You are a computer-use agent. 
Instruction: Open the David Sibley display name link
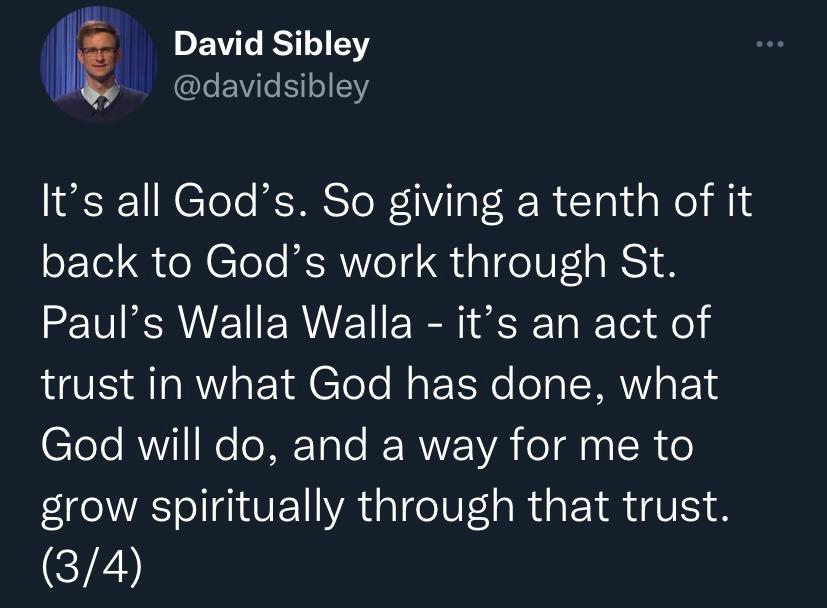pos(271,45)
